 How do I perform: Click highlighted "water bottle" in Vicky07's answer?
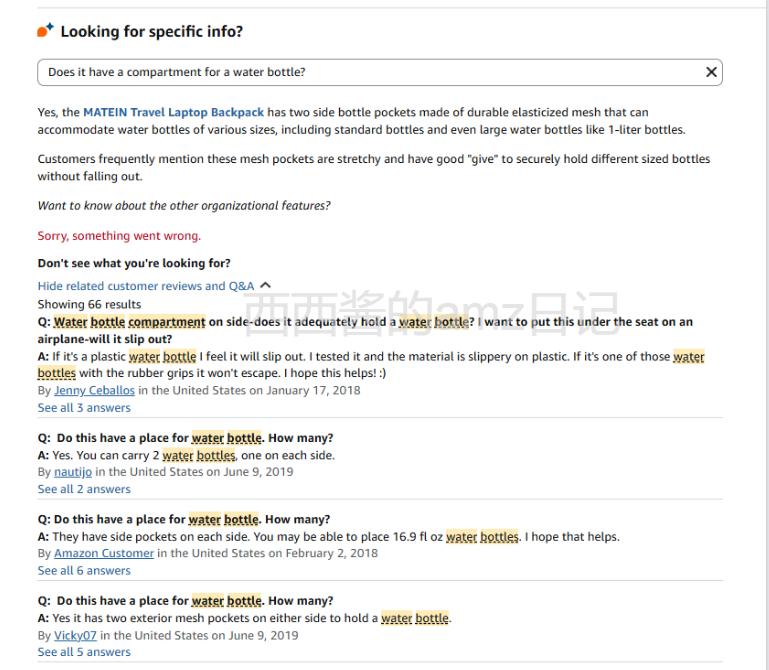point(415,618)
